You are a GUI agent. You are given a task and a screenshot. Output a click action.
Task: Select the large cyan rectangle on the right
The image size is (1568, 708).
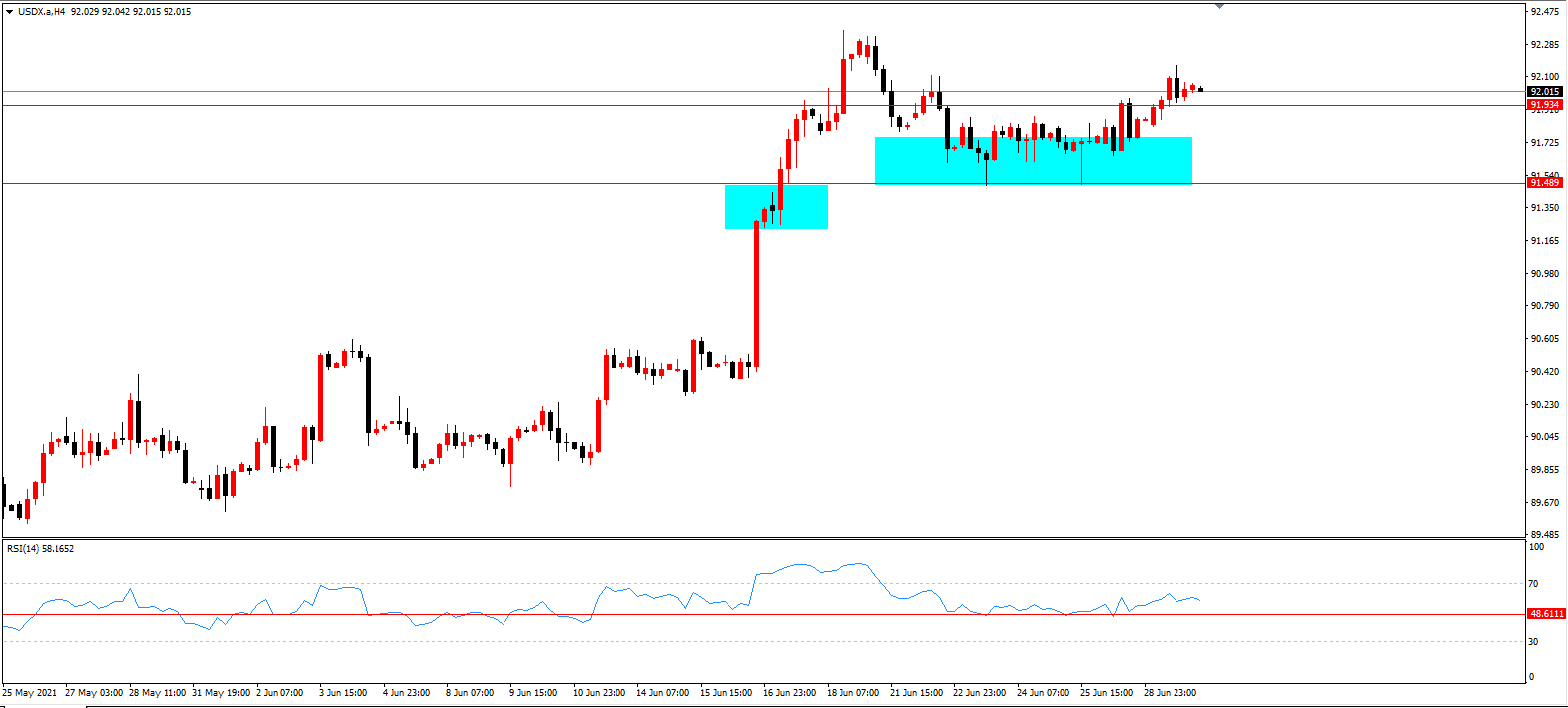[x=1034, y=161]
